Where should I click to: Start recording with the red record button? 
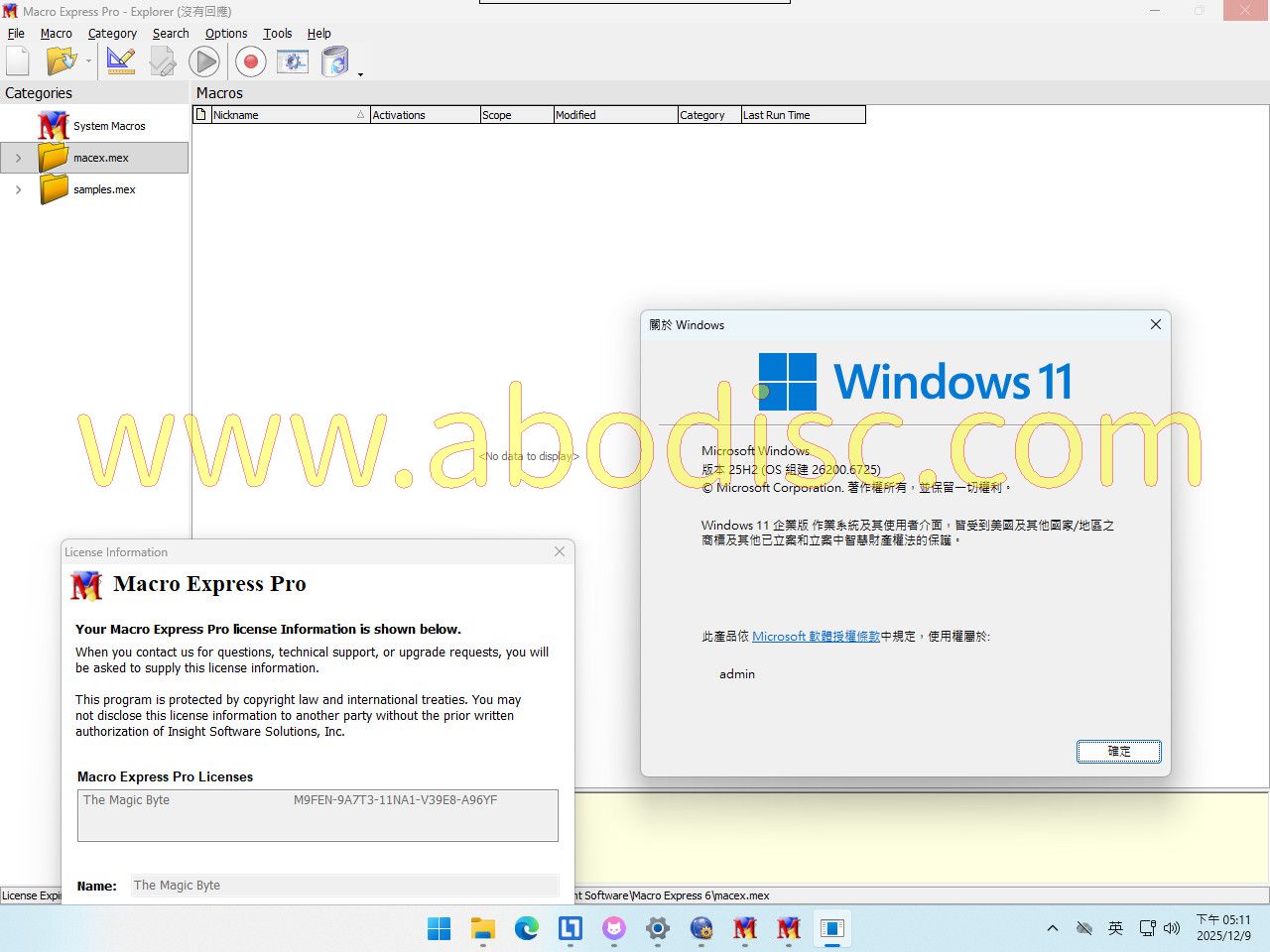tap(251, 62)
